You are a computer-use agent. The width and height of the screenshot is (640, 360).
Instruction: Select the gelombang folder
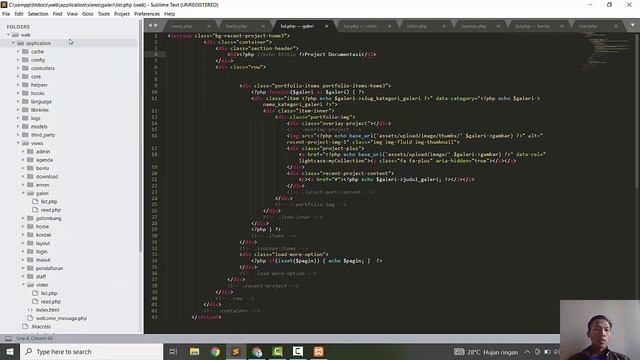point(49,218)
